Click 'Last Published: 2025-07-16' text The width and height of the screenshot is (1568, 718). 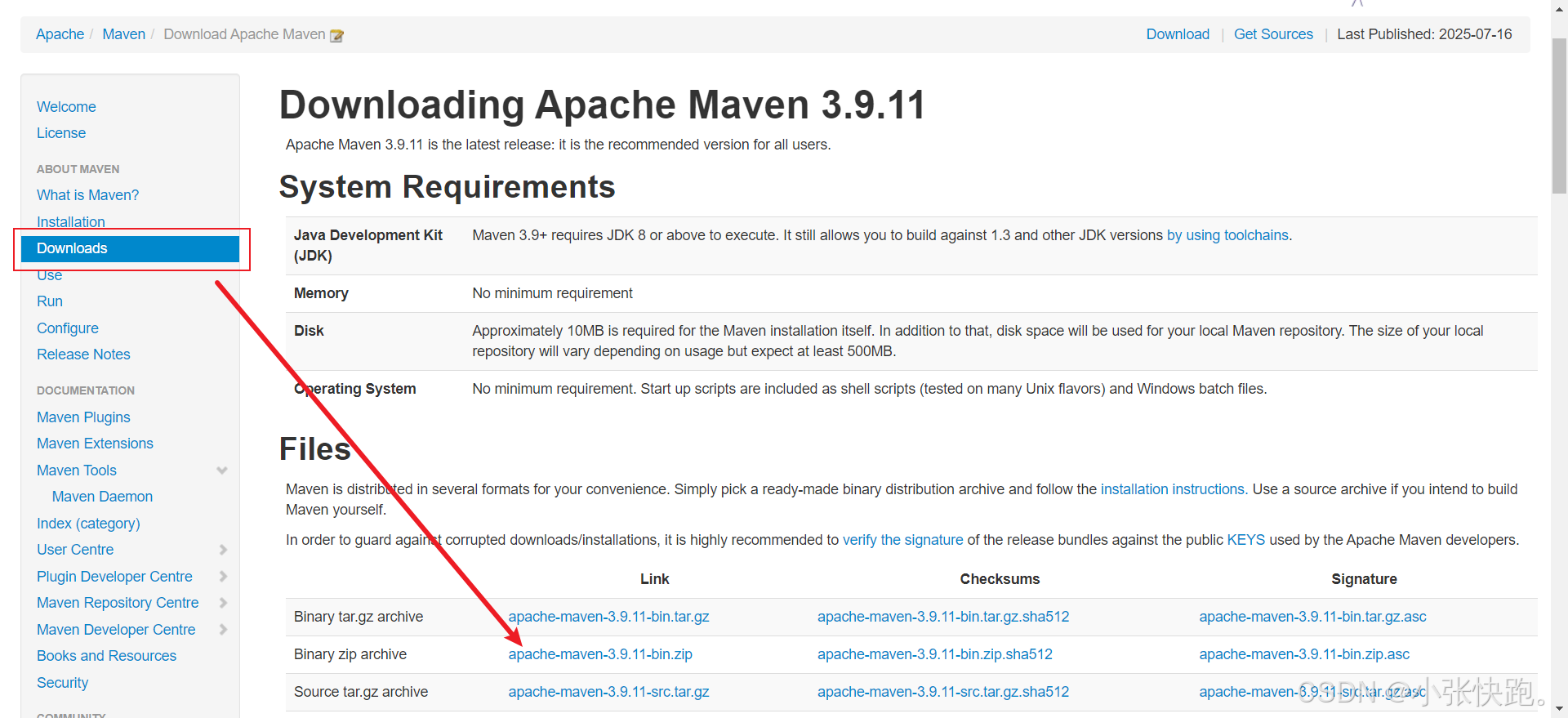[1424, 34]
